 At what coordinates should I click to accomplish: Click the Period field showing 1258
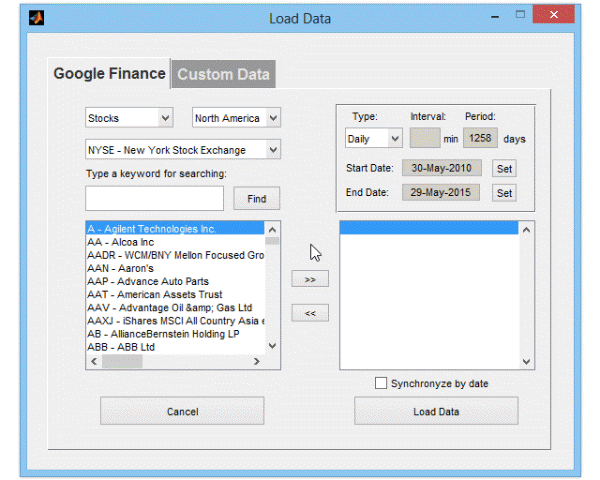coord(480,138)
